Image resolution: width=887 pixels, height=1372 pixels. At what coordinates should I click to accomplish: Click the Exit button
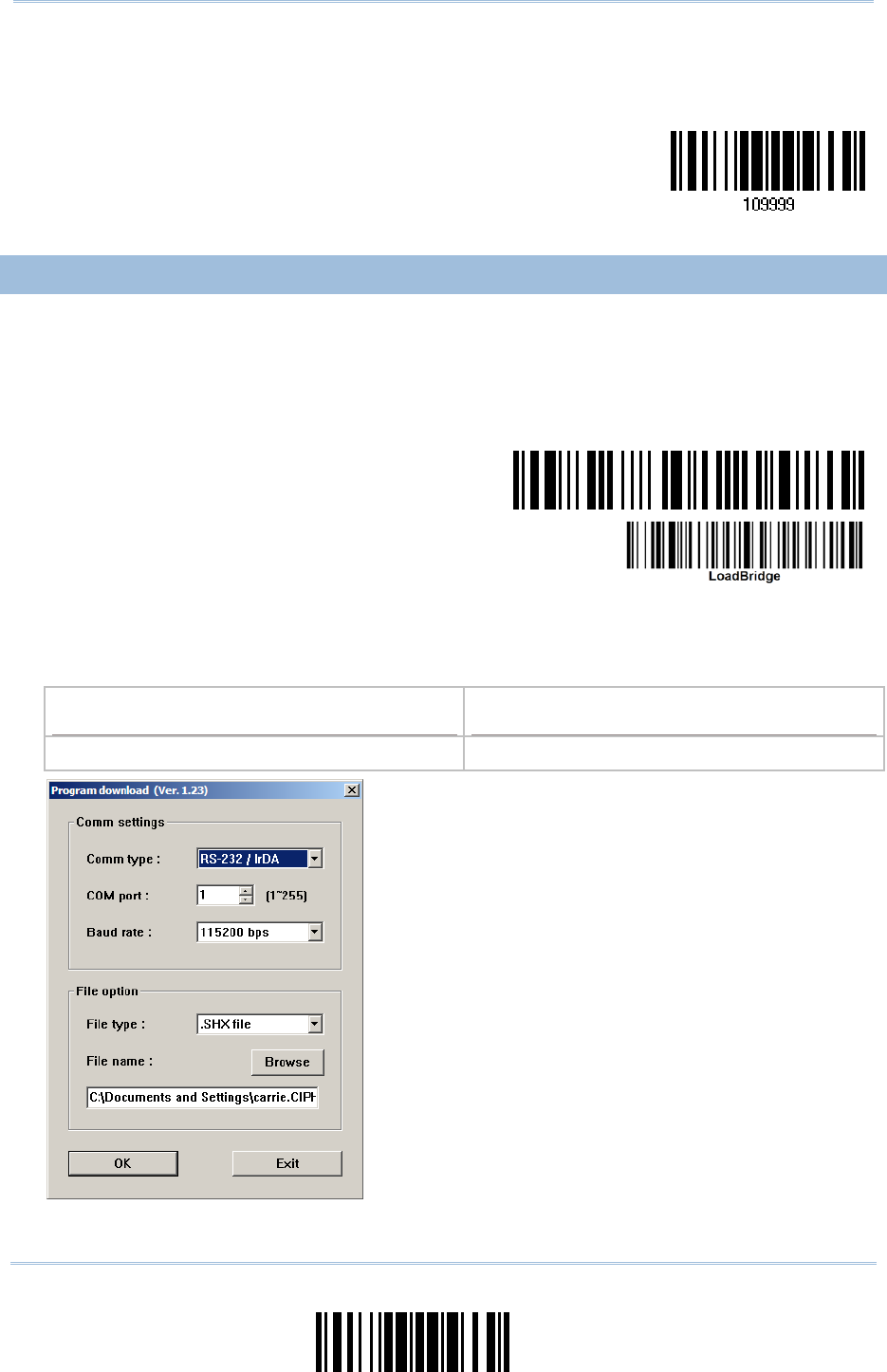(287, 1163)
